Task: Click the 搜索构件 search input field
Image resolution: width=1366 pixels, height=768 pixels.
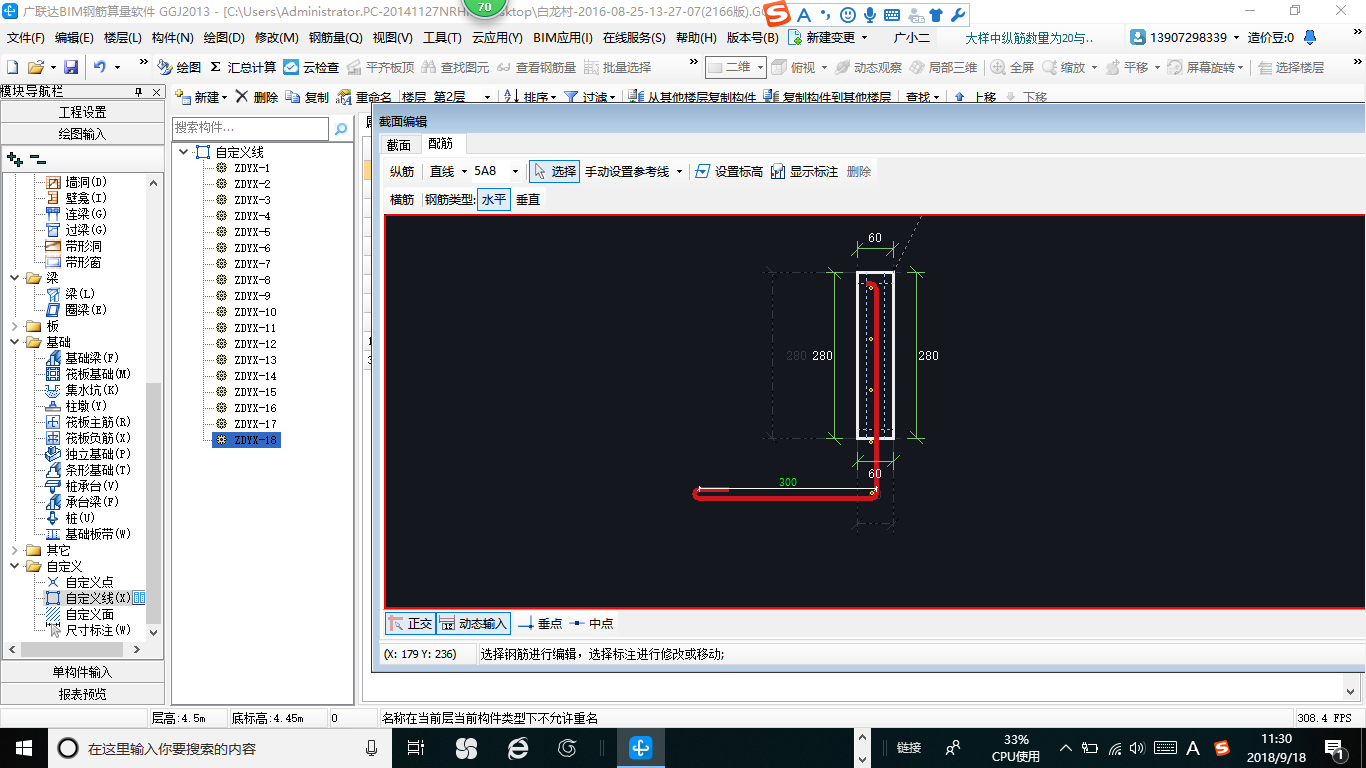Action: pos(250,128)
